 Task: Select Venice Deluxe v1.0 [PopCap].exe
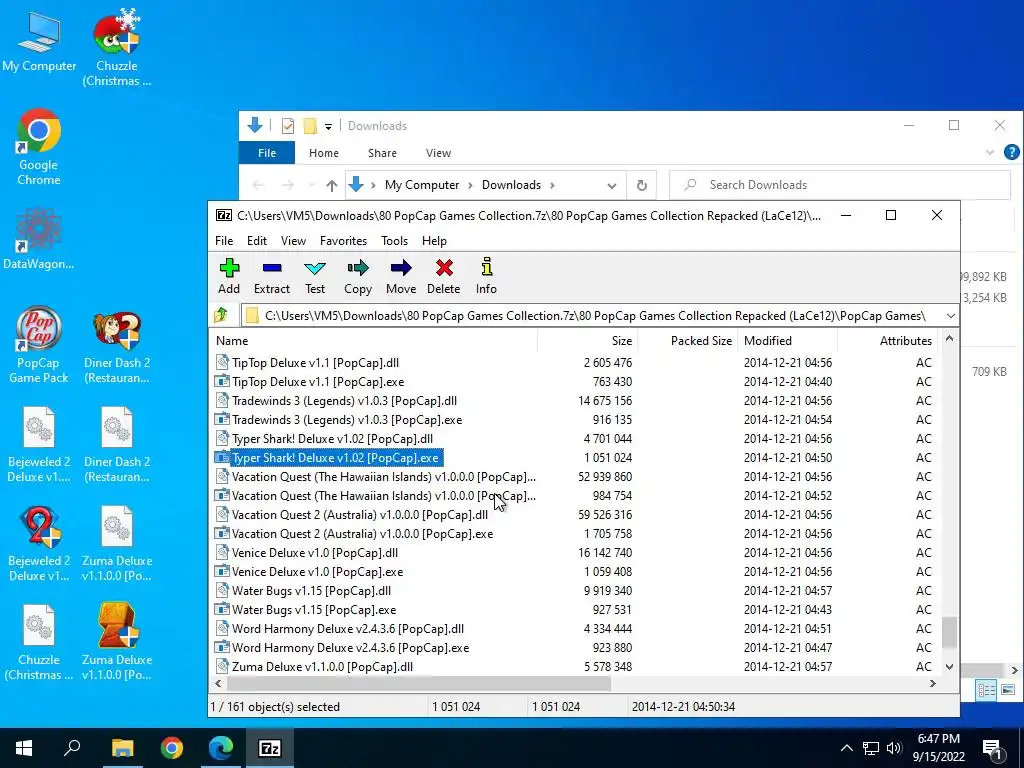click(317, 572)
